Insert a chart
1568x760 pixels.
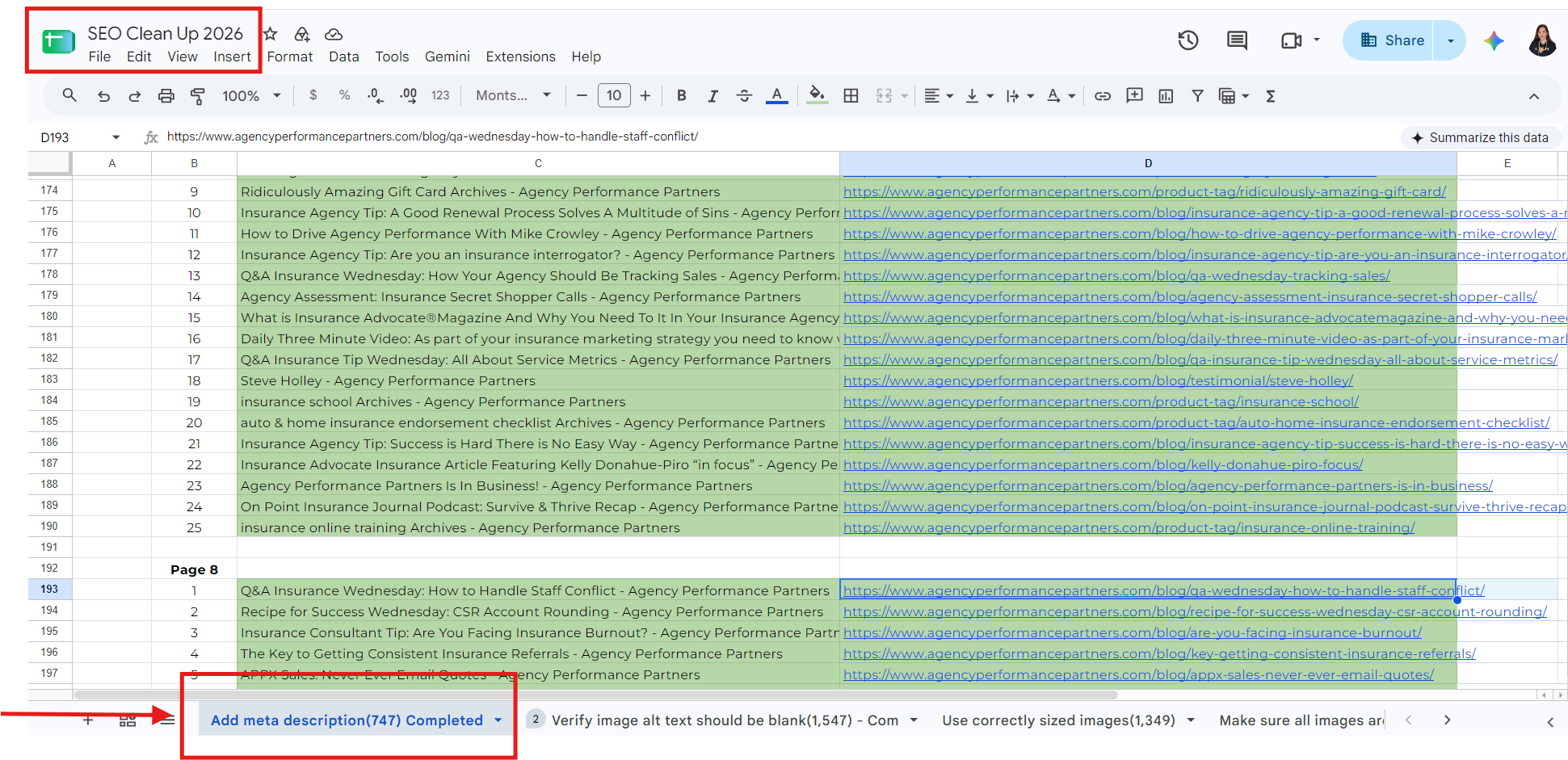(1166, 96)
